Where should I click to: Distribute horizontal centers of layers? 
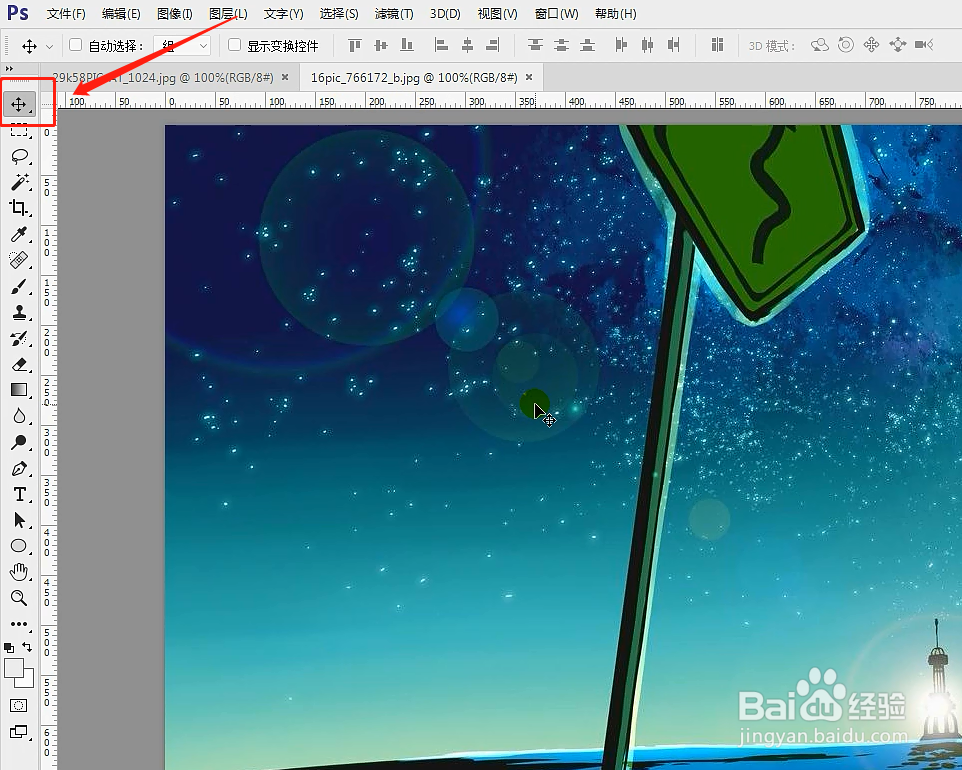(x=647, y=45)
